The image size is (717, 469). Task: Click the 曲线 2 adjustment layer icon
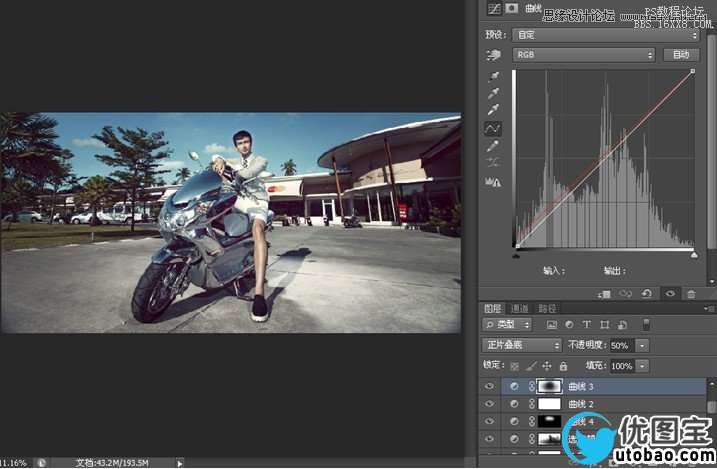tap(514, 404)
